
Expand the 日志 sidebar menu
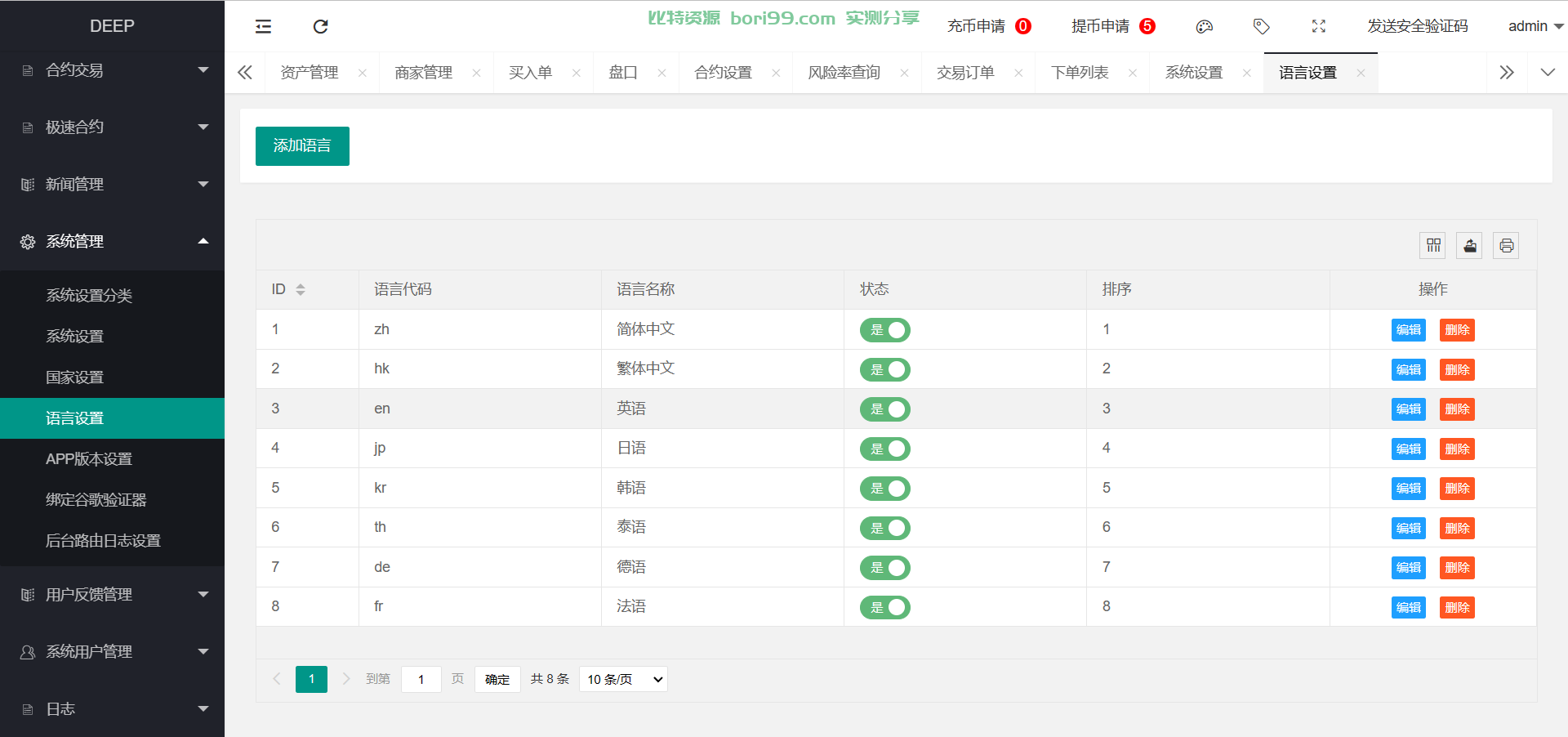[x=112, y=709]
